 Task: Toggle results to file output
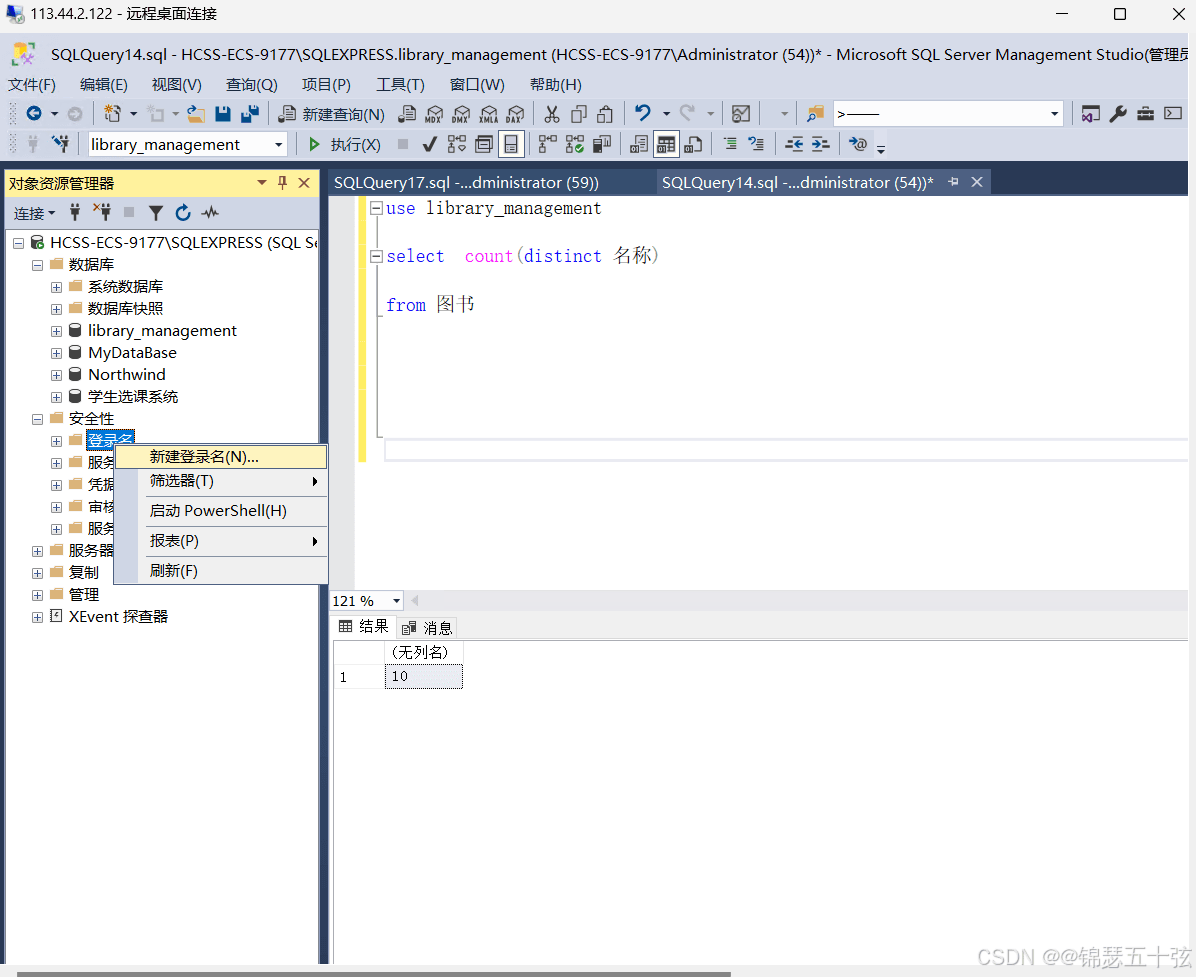(x=693, y=144)
